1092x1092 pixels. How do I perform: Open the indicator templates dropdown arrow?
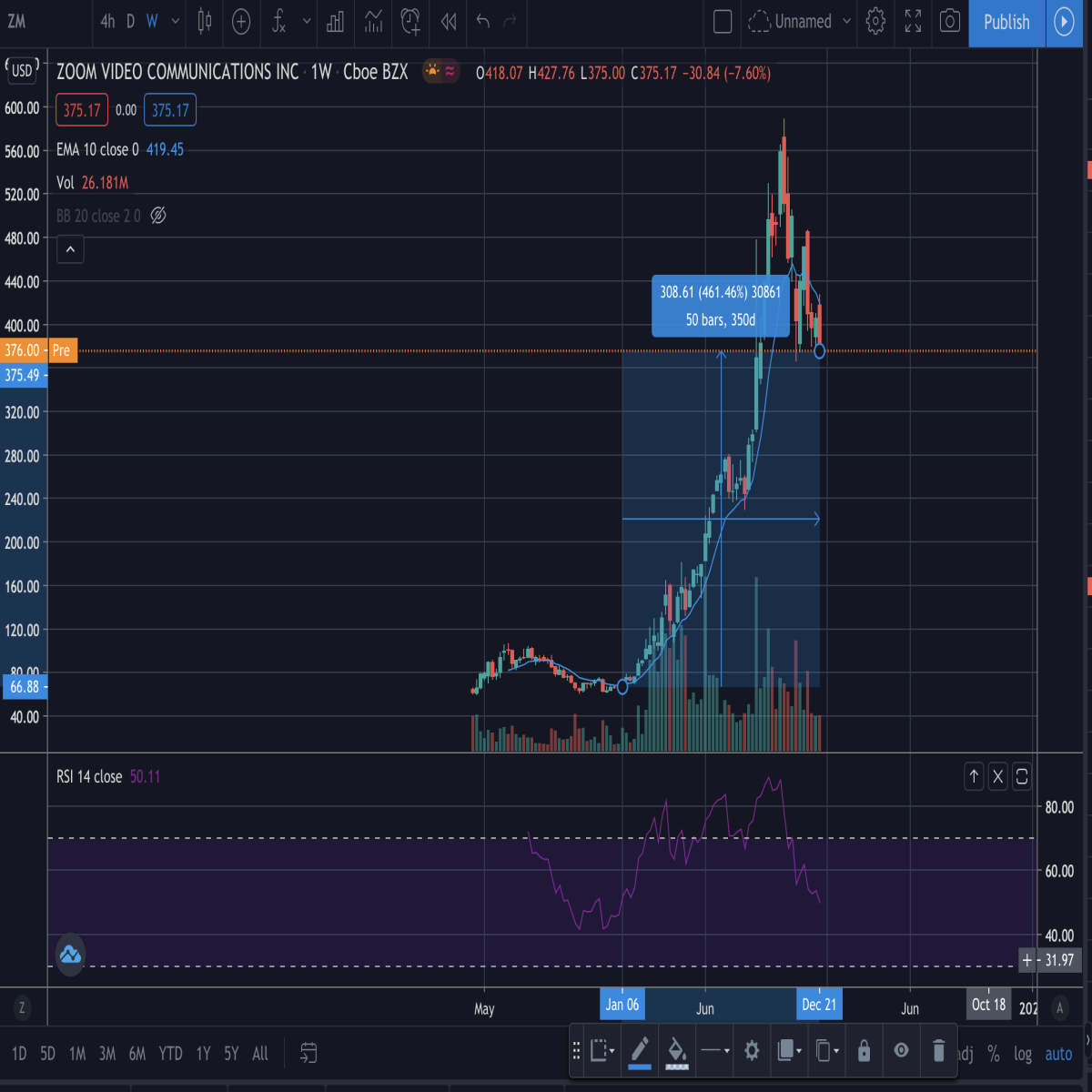pyautogui.click(x=307, y=22)
